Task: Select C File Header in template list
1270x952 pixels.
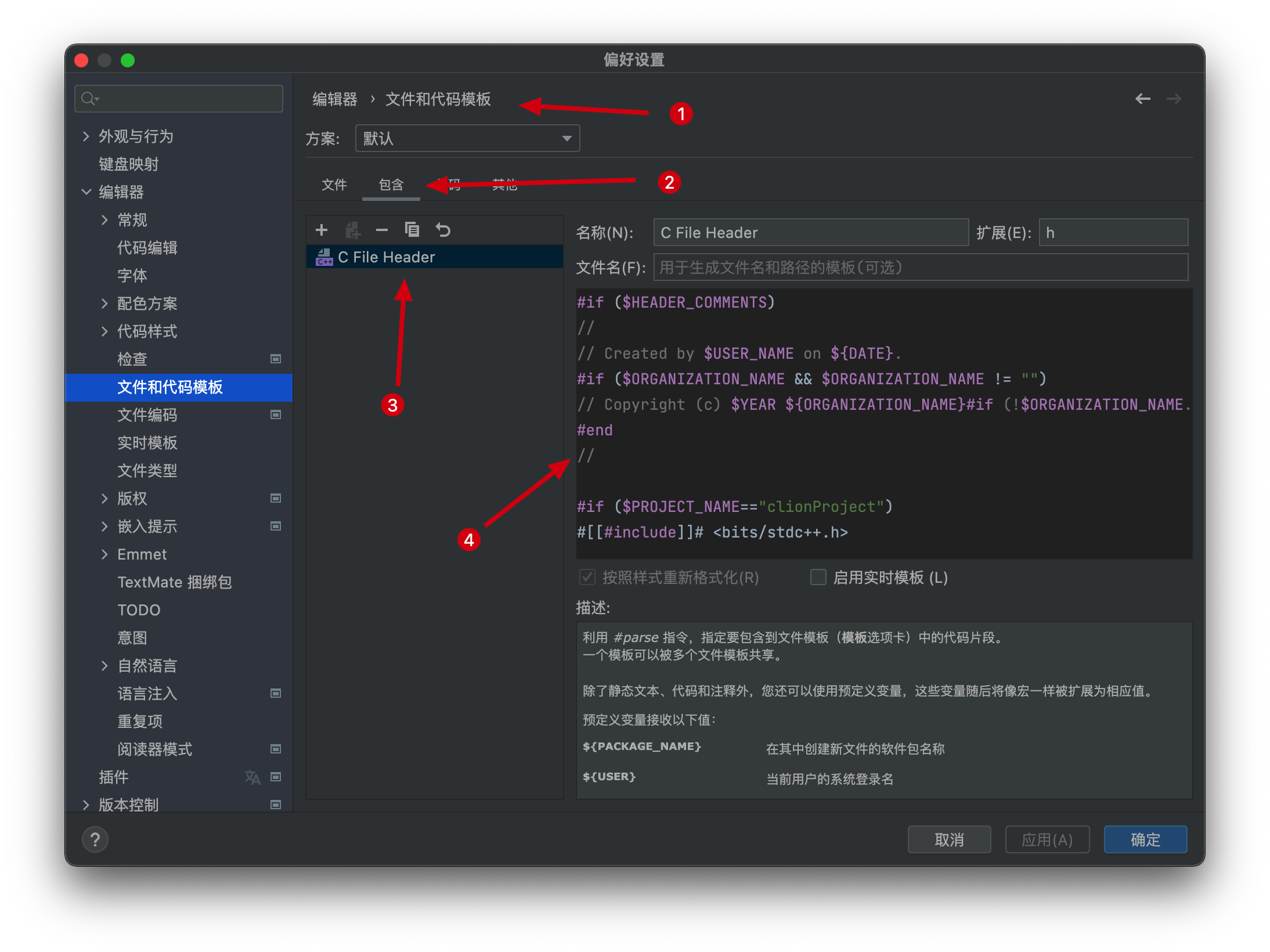Action: (435, 257)
